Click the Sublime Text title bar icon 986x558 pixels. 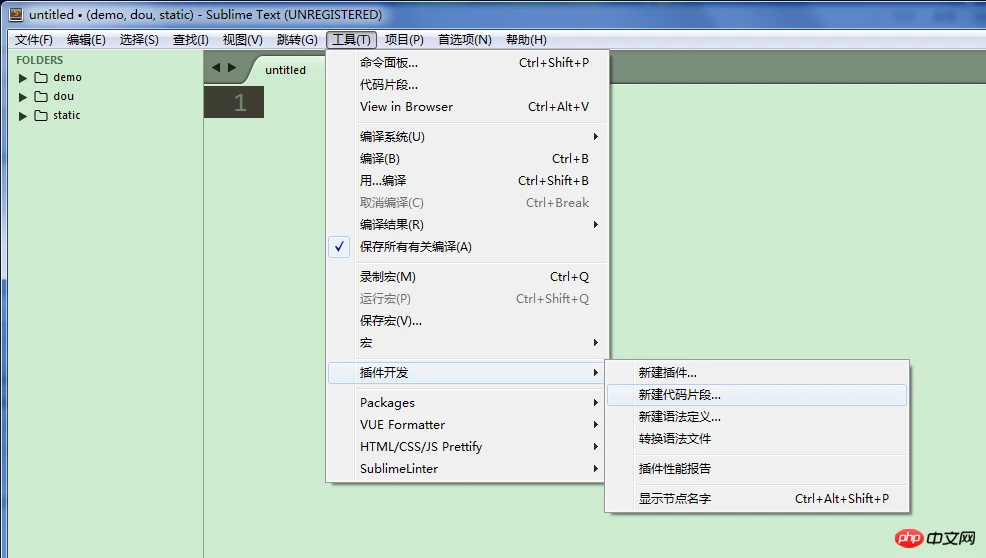pyautogui.click(x=16, y=14)
